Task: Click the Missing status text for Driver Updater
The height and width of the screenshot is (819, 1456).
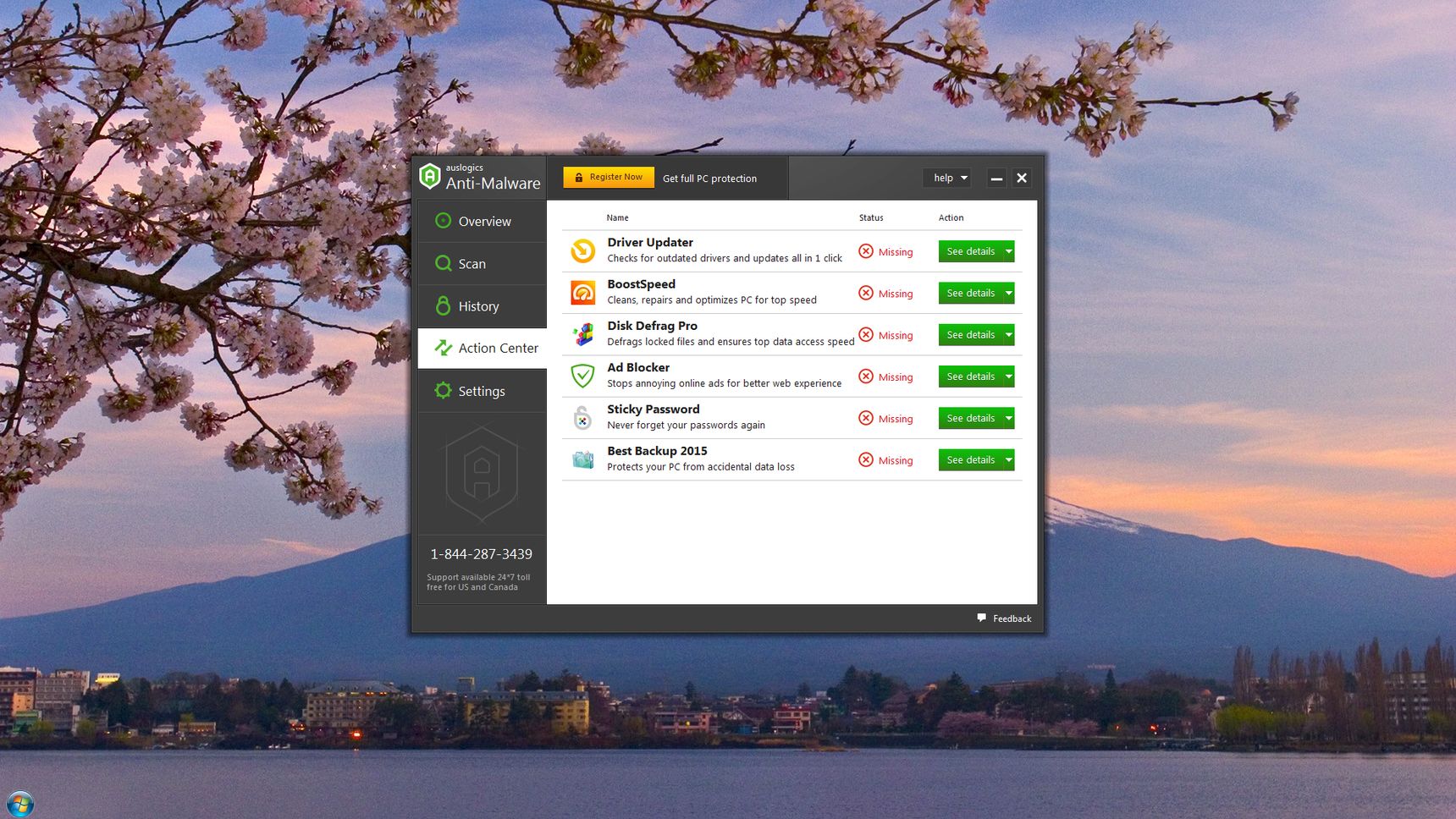Action: coord(895,252)
